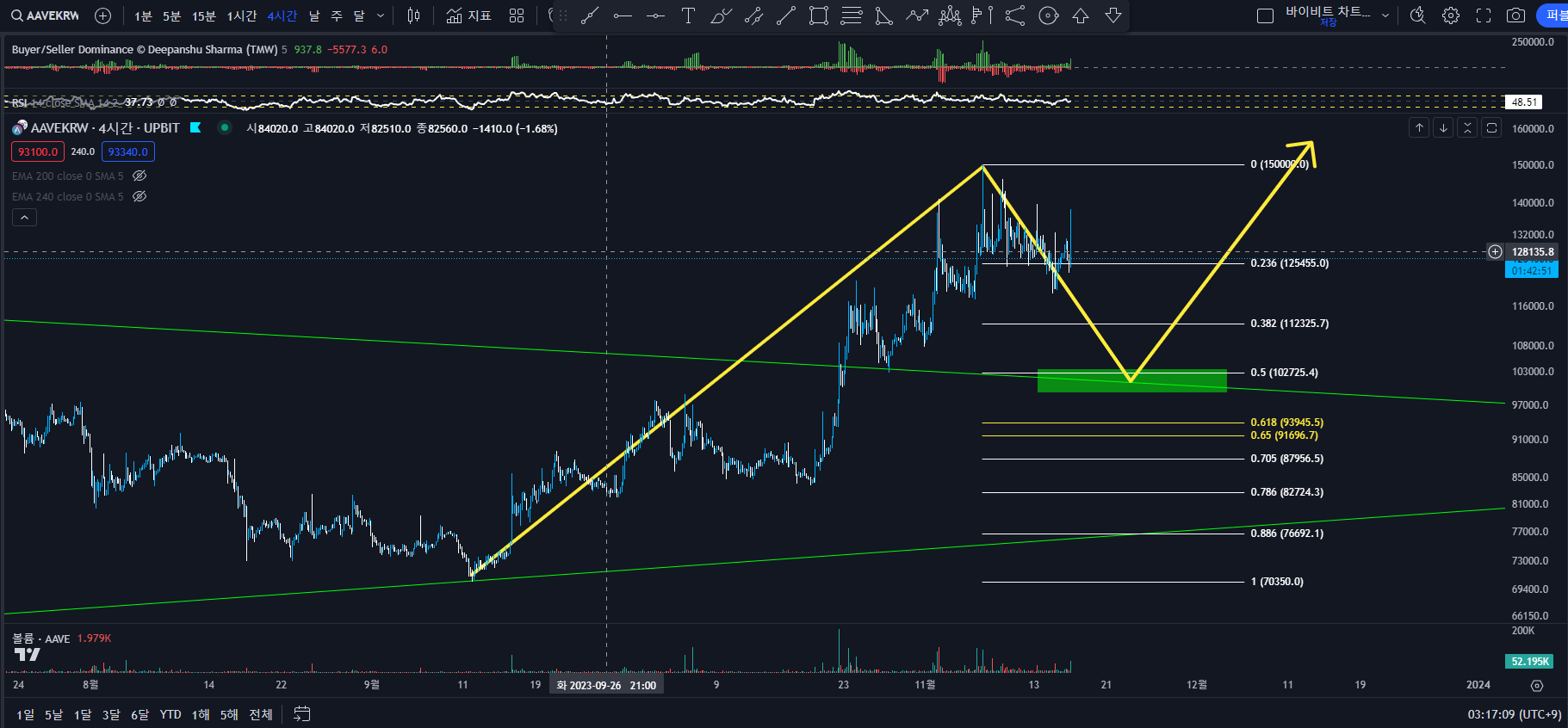Select the triangle pattern tool
Image resolution: width=1568 pixels, height=728 pixels.
(x=884, y=15)
